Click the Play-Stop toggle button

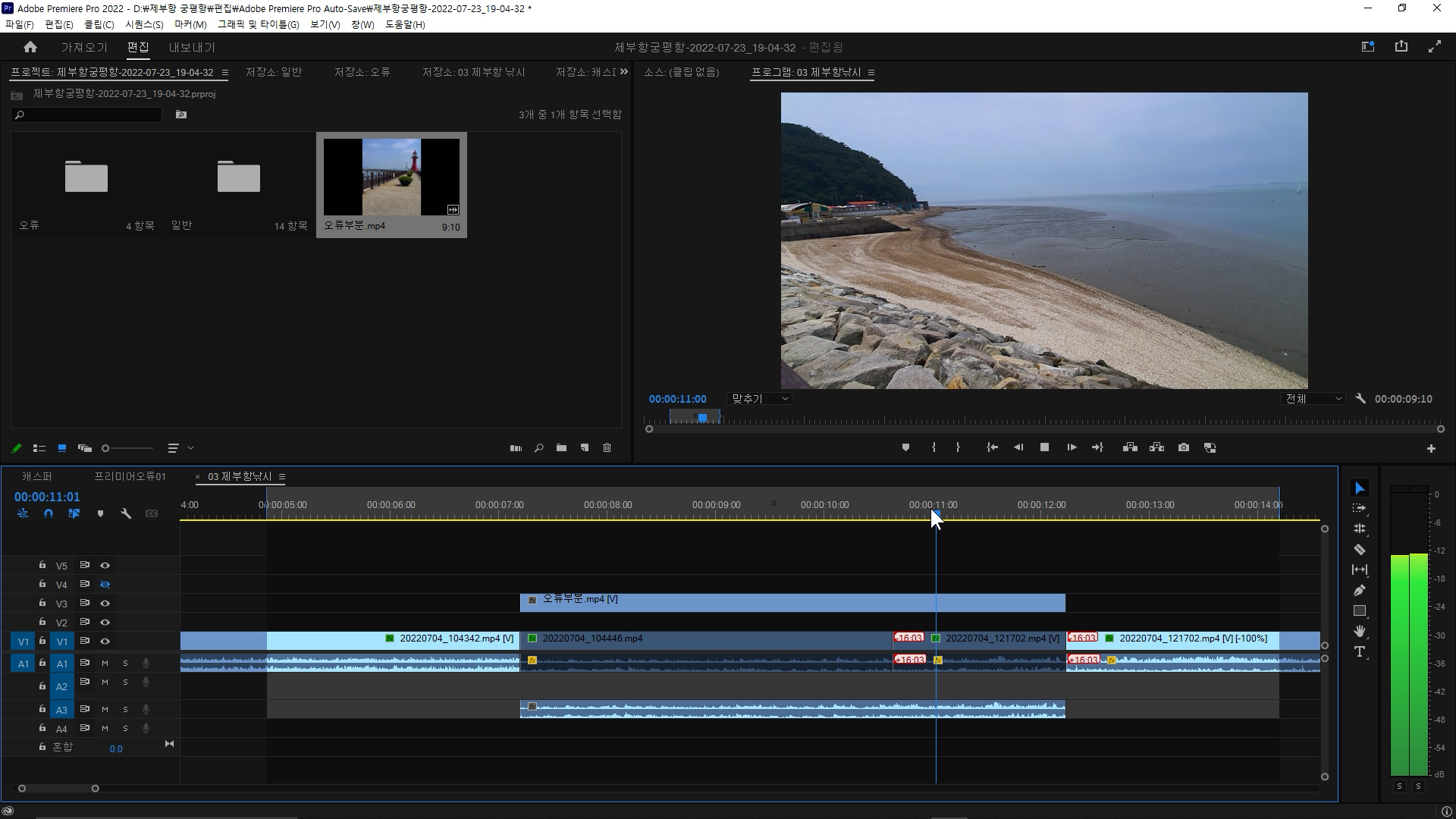(1044, 447)
